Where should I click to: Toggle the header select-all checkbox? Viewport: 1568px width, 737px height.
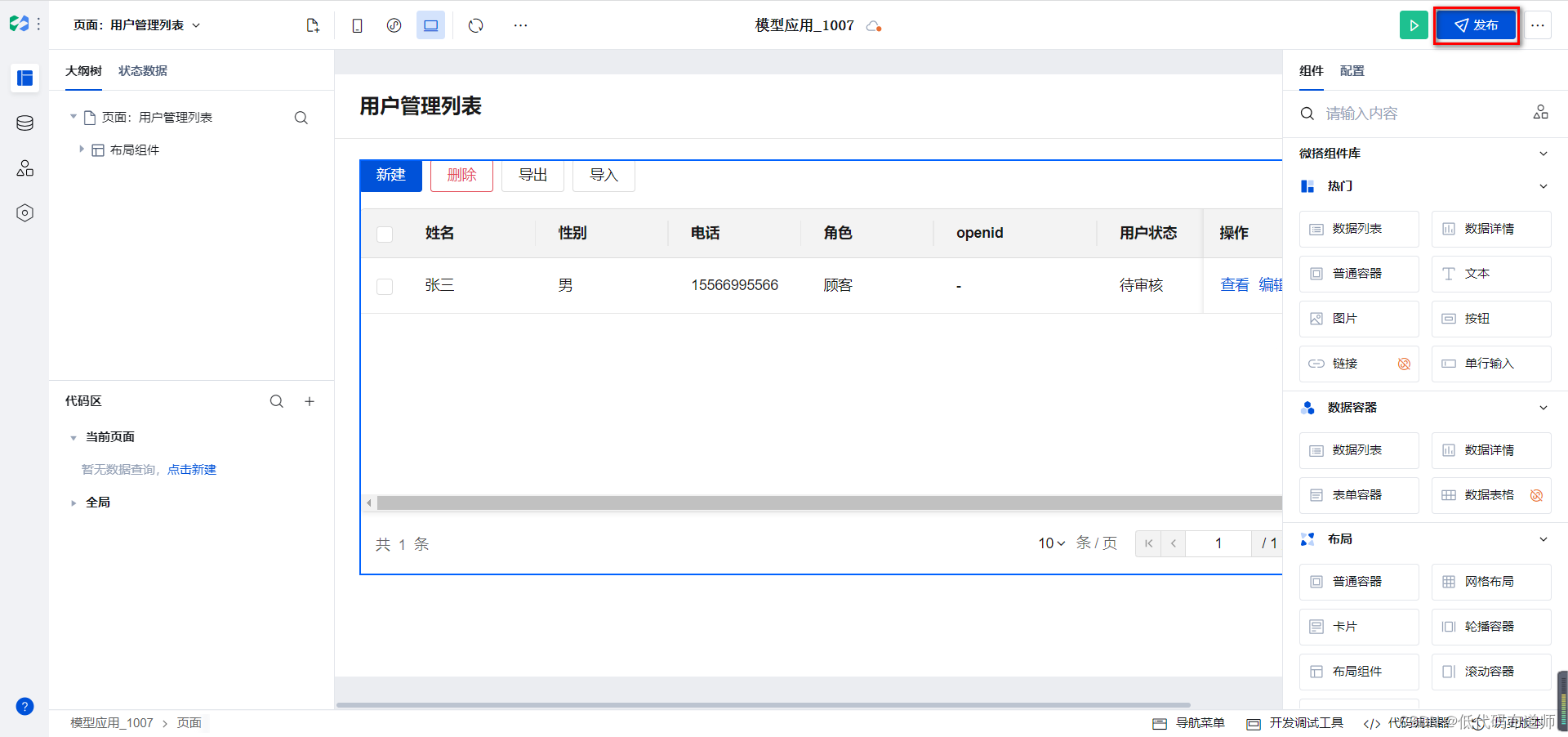tap(385, 234)
